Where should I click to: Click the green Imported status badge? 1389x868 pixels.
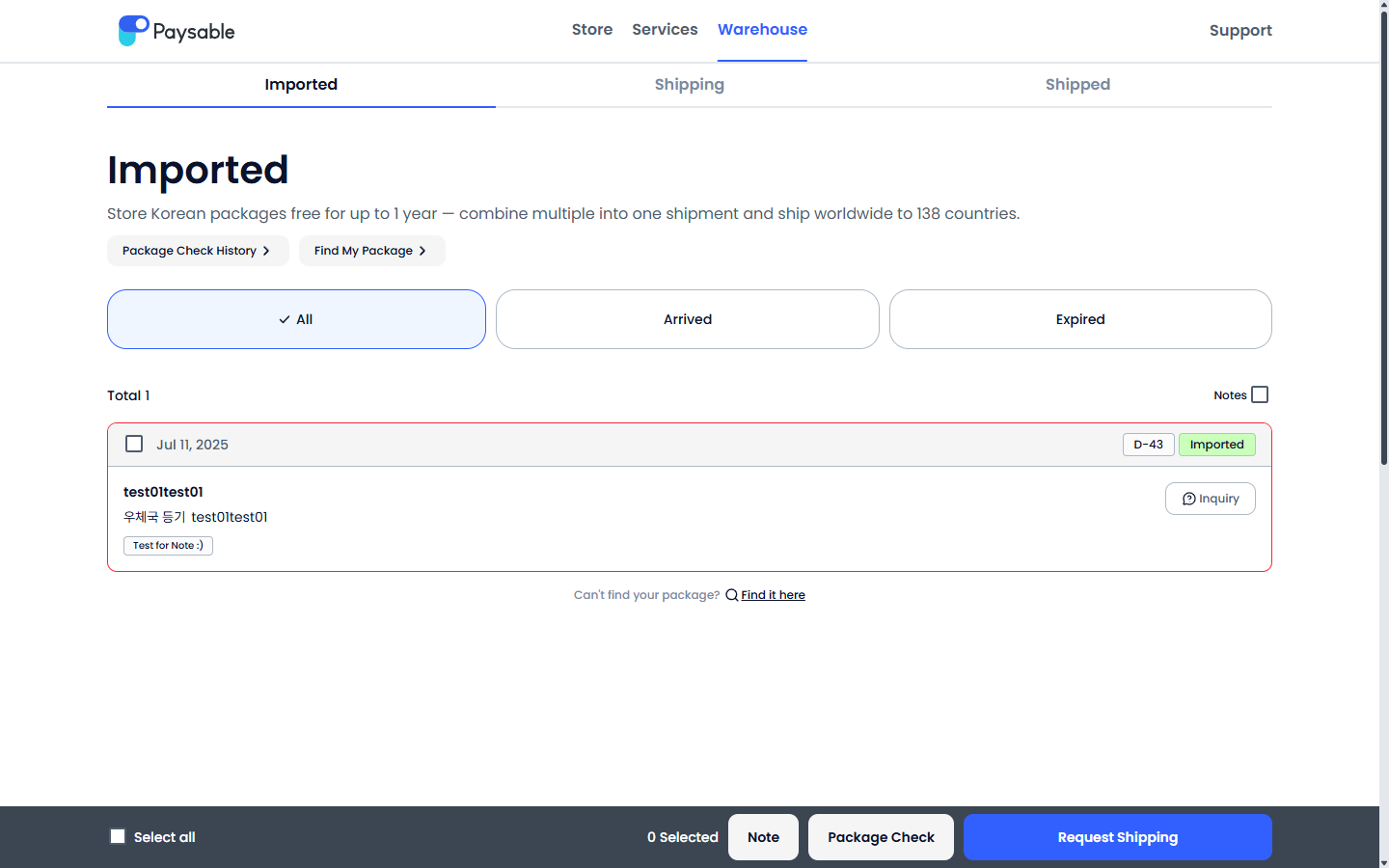(1217, 445)
